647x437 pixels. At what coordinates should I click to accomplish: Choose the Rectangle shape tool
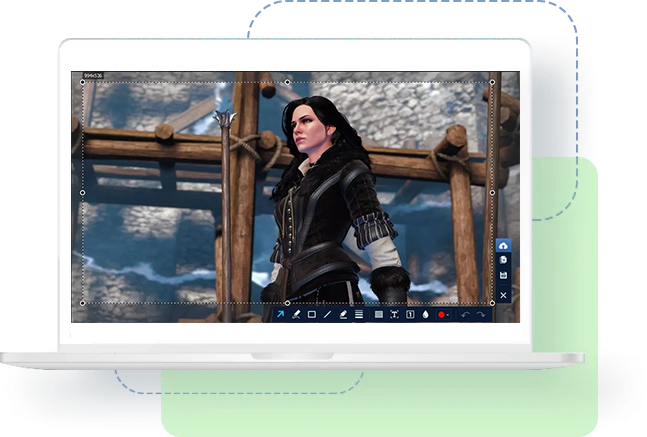[x=311, y=314]
